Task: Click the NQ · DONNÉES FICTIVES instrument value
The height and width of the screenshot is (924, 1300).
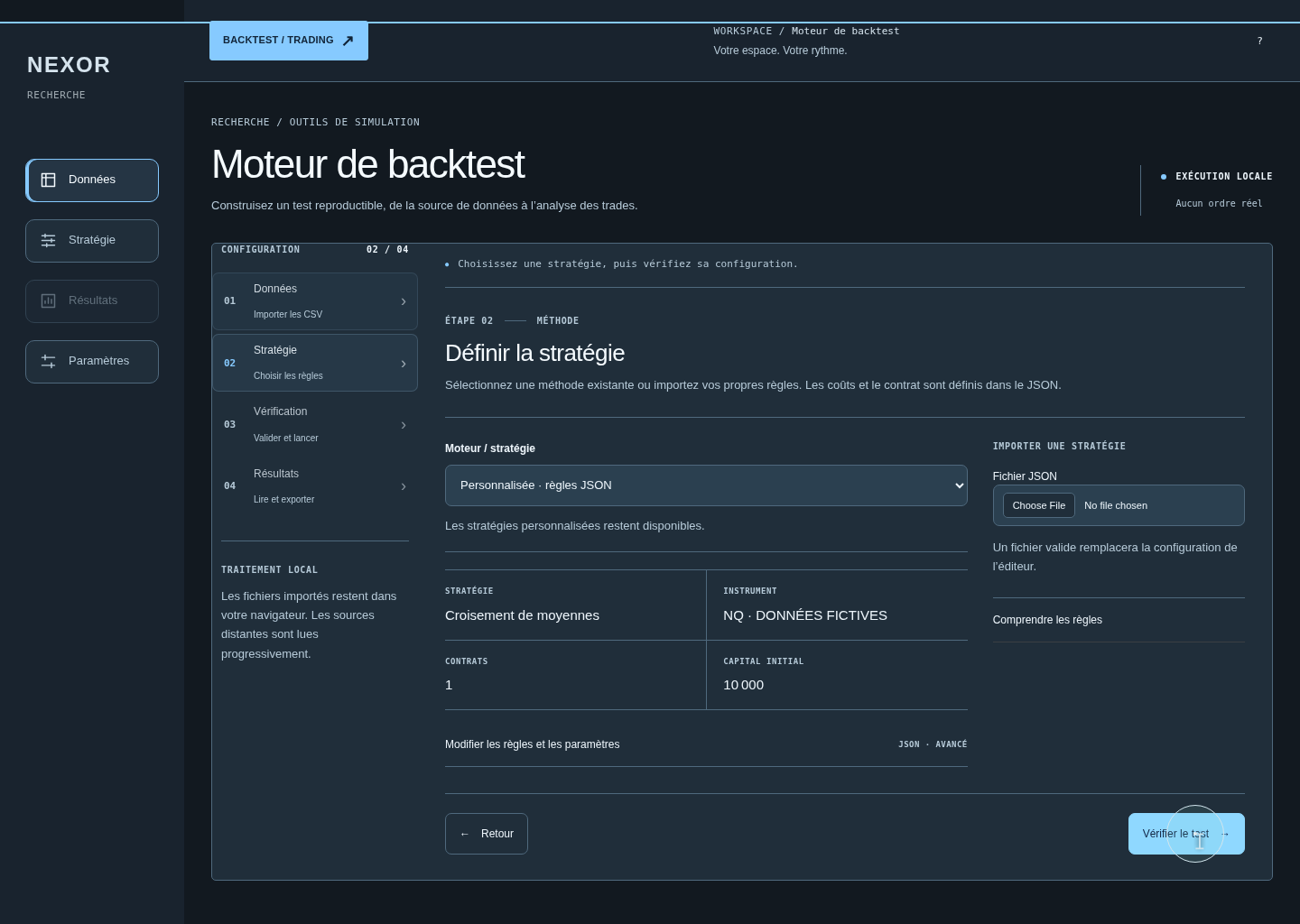Action: [x=805, y=615]
